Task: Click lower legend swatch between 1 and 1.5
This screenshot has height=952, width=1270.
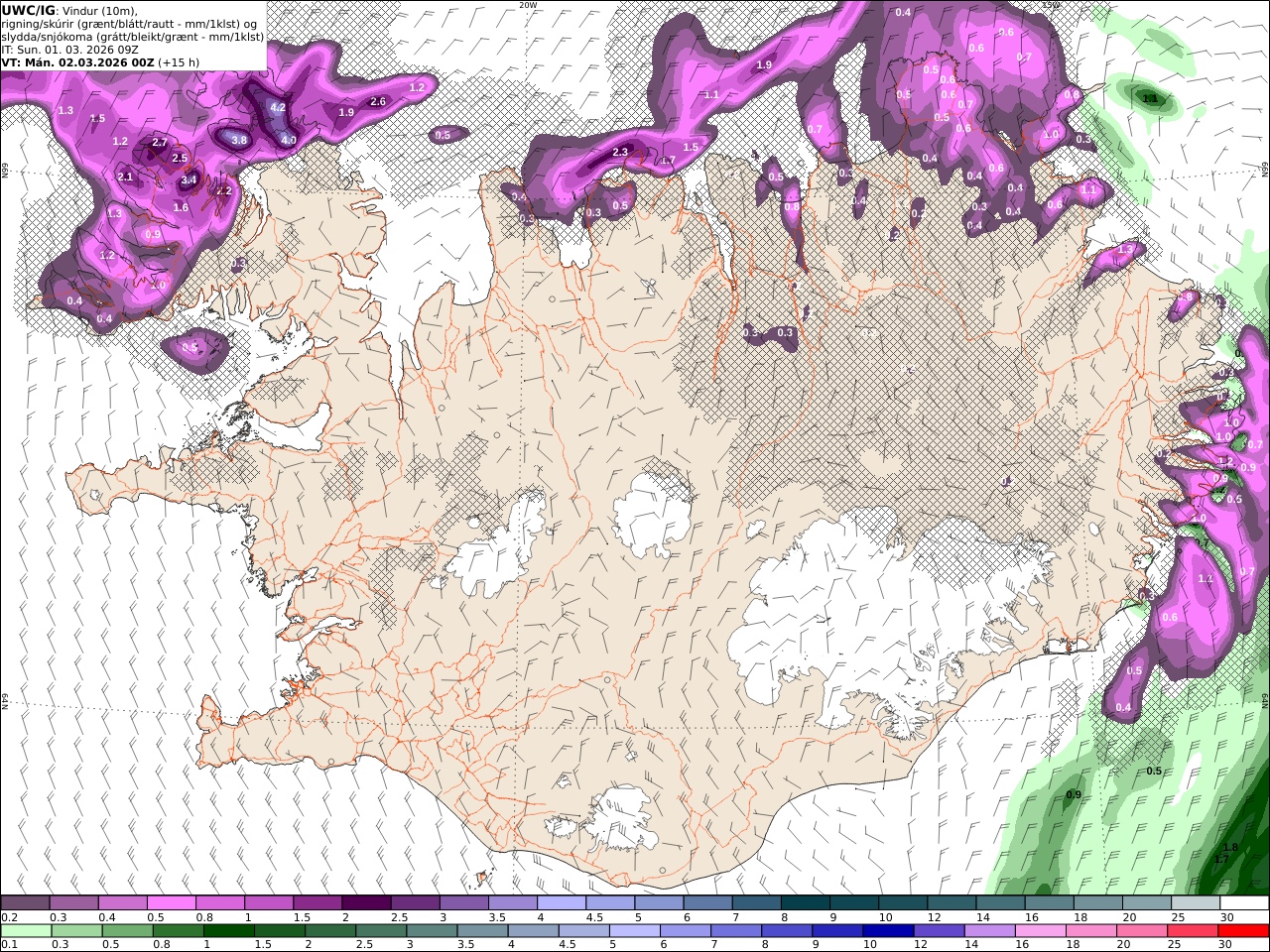Action: tap(228, 930)
